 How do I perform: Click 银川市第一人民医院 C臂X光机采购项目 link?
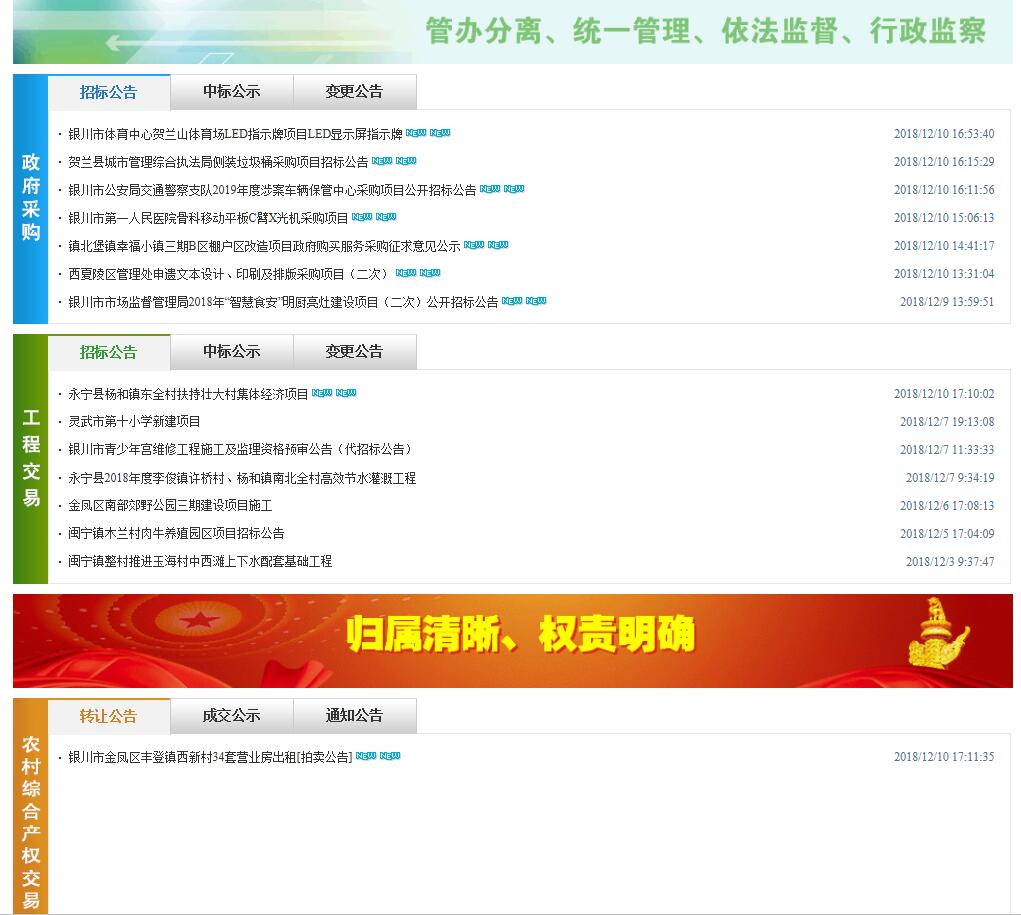[x=208, y=218]
